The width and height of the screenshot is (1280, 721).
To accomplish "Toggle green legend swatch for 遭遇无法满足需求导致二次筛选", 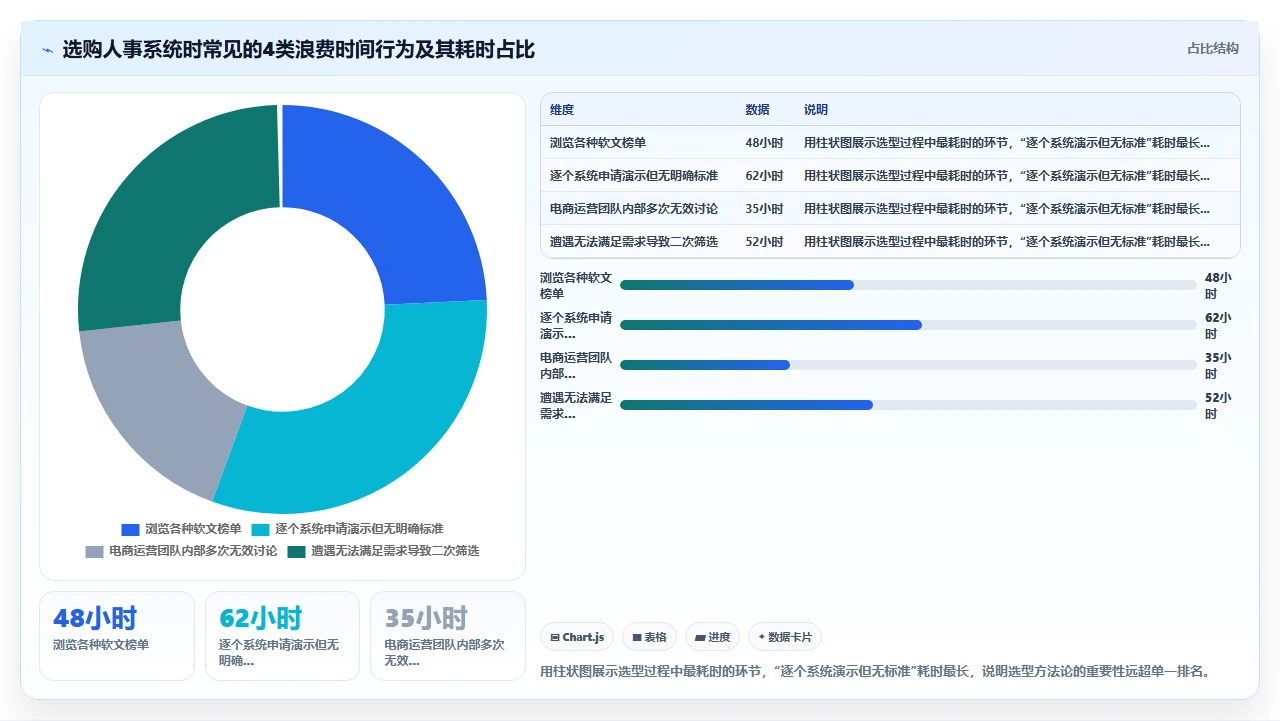I will (296, 551).
